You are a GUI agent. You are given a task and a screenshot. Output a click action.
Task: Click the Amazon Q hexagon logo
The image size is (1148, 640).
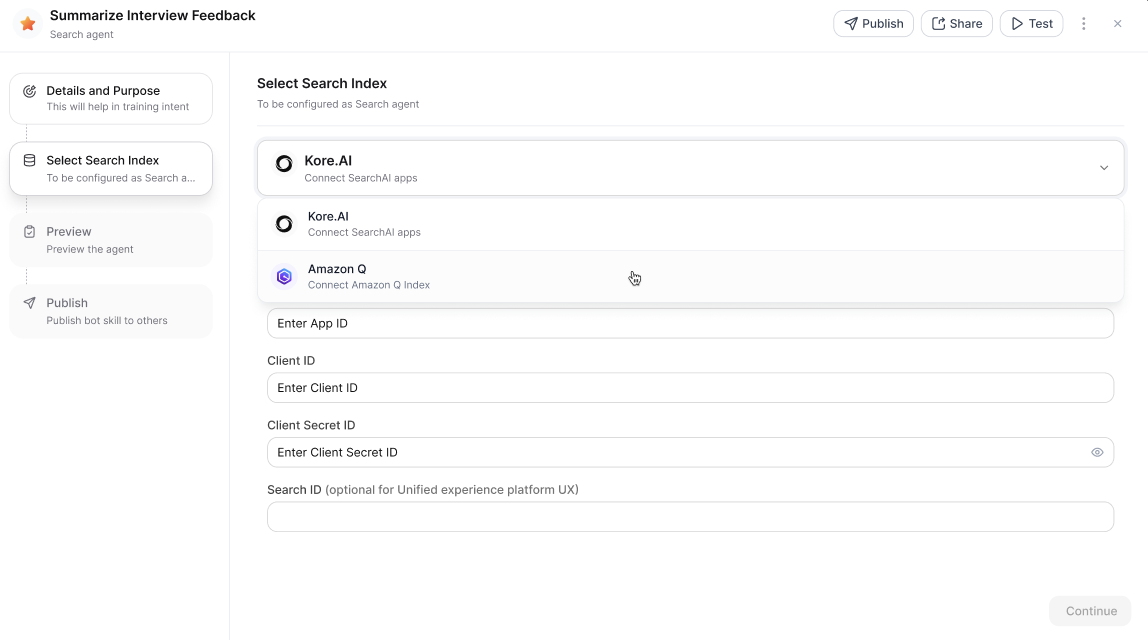click(x=284, y=277)
